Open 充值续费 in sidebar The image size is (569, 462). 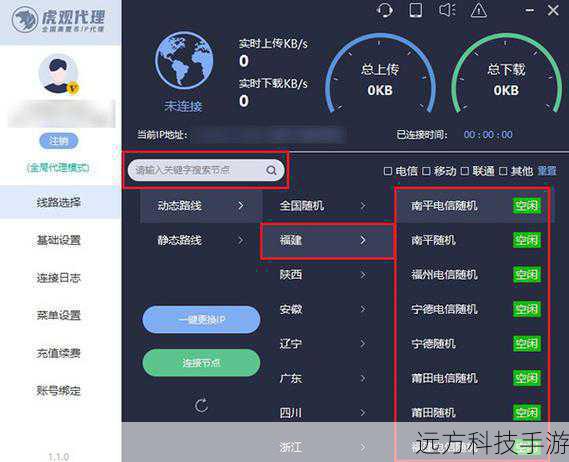pyautogui.click(x=60, y=353)
